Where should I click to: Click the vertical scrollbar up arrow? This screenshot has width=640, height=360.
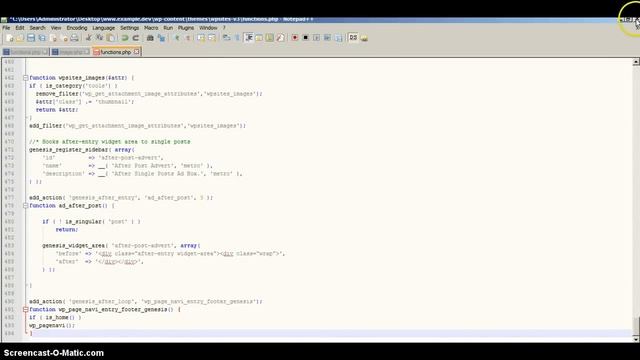click(636, 62)
